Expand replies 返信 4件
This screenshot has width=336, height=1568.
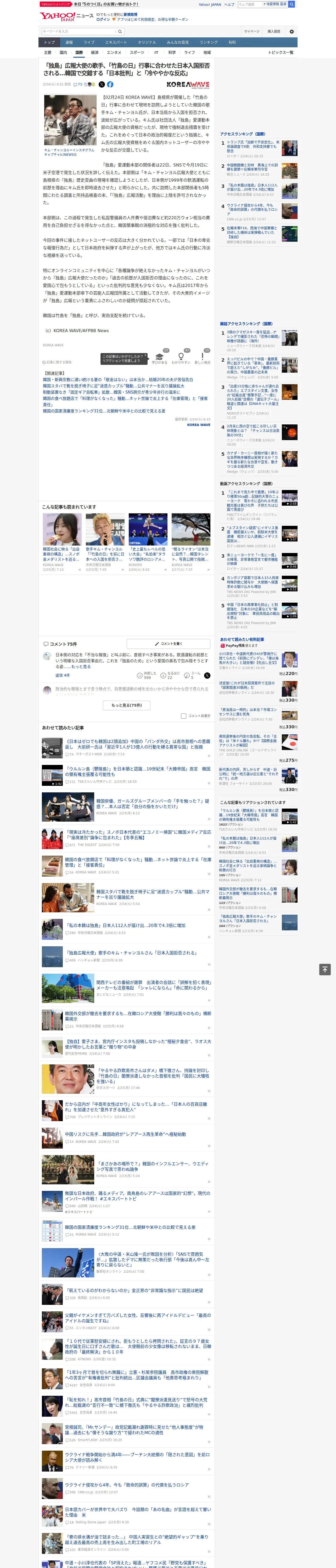point(63,676)
